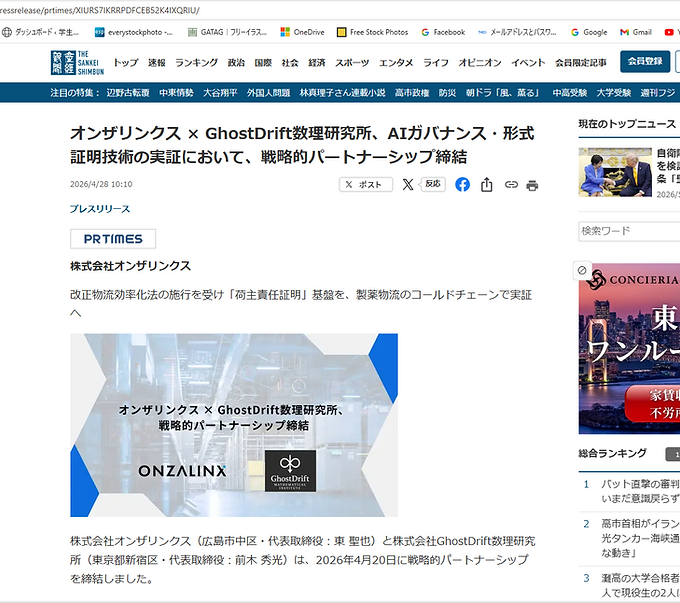Open ライフ section
Image resolution: width=680 pixels, height=603 pixels.
click(436, 63)
